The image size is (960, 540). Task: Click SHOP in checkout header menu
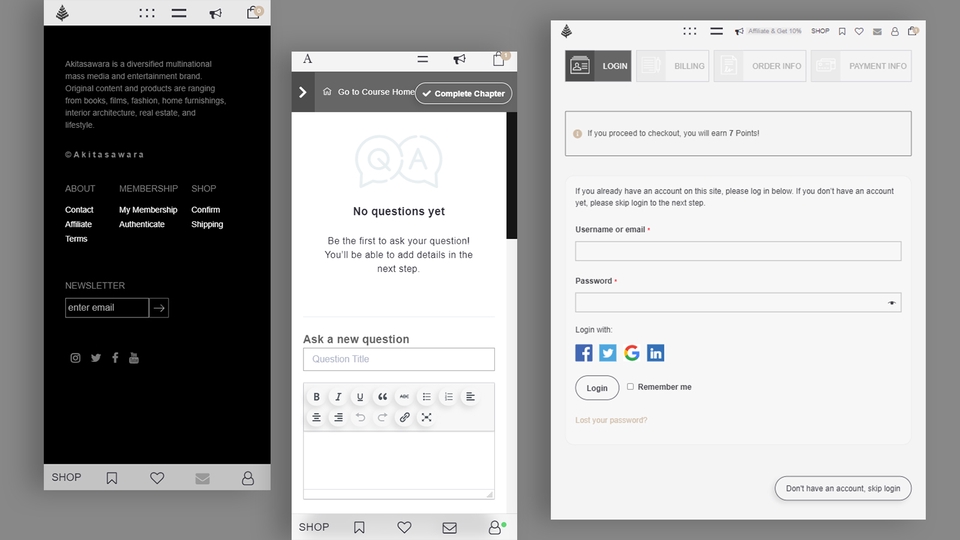(820, 31)
